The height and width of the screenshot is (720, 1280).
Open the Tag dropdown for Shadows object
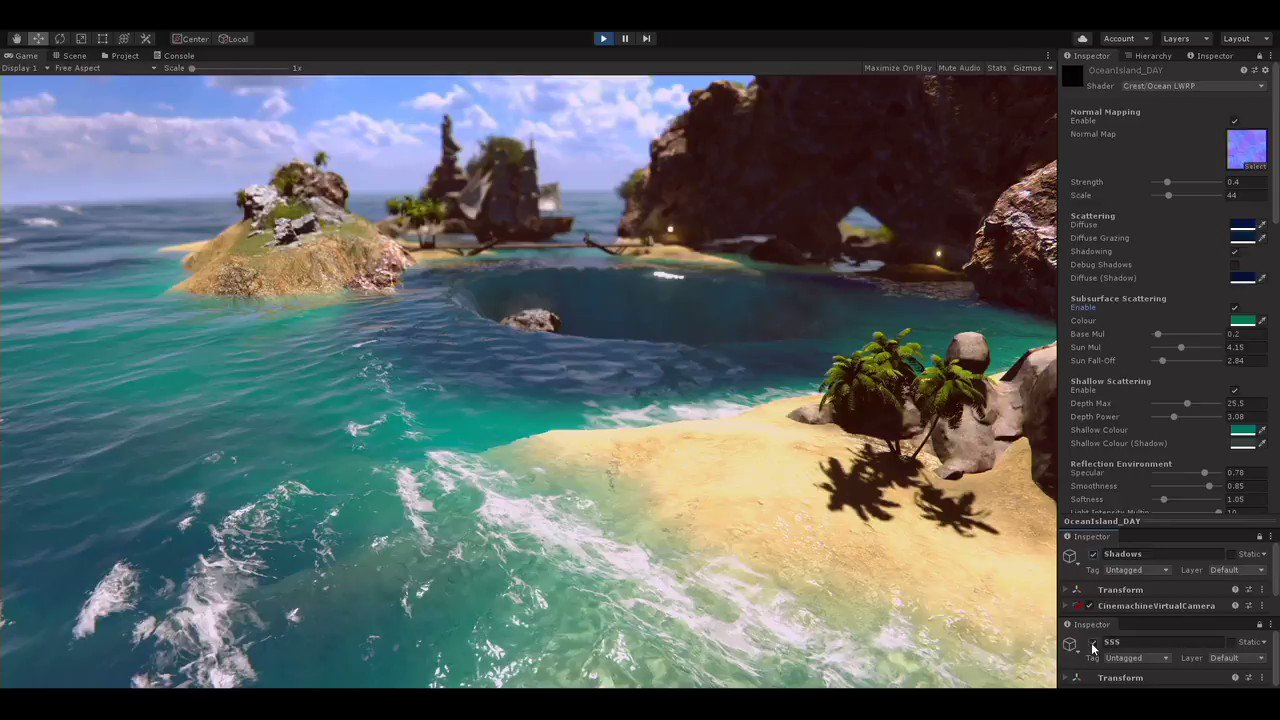tap(1137, 570)
